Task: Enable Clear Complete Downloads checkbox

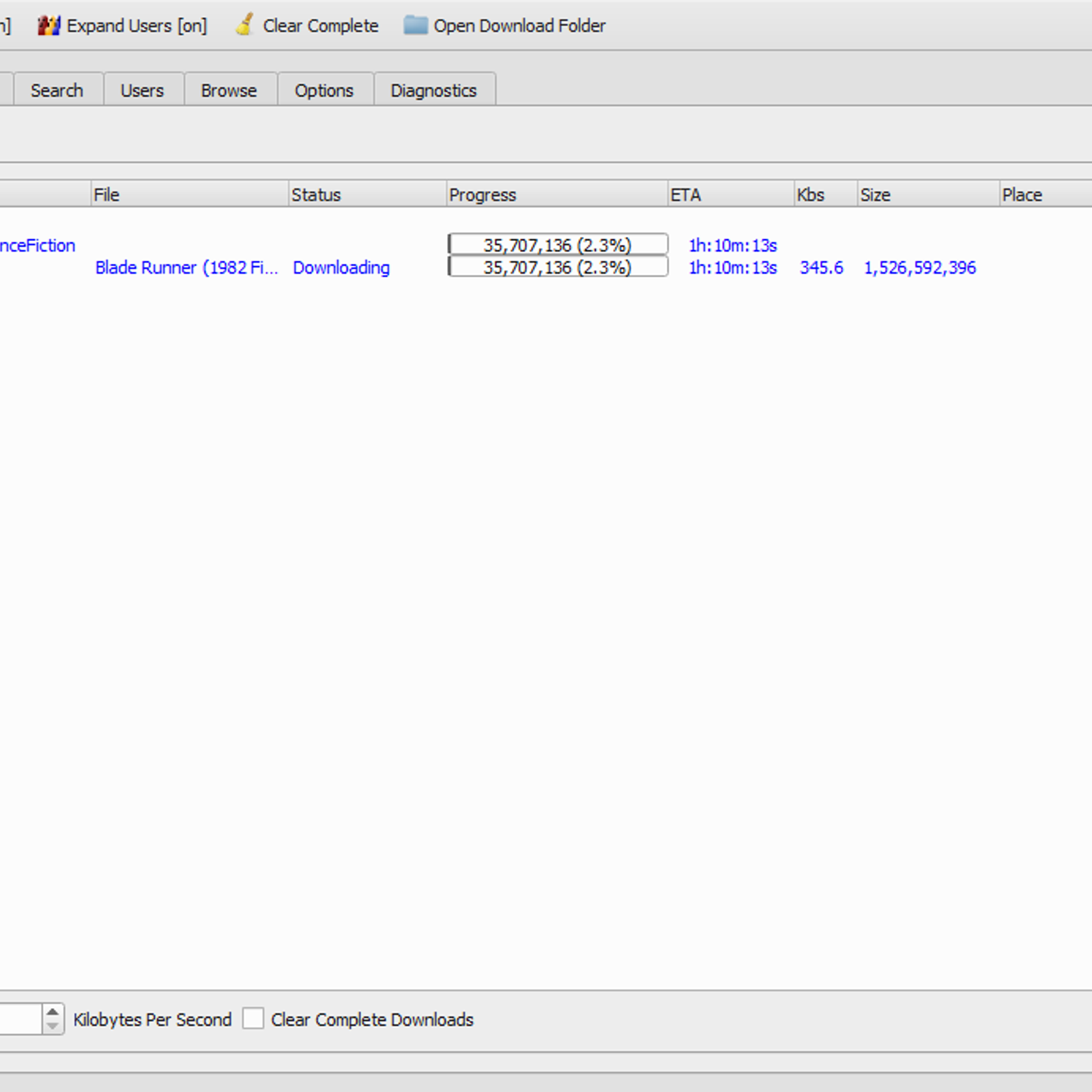Action: tap(253, 1018)
